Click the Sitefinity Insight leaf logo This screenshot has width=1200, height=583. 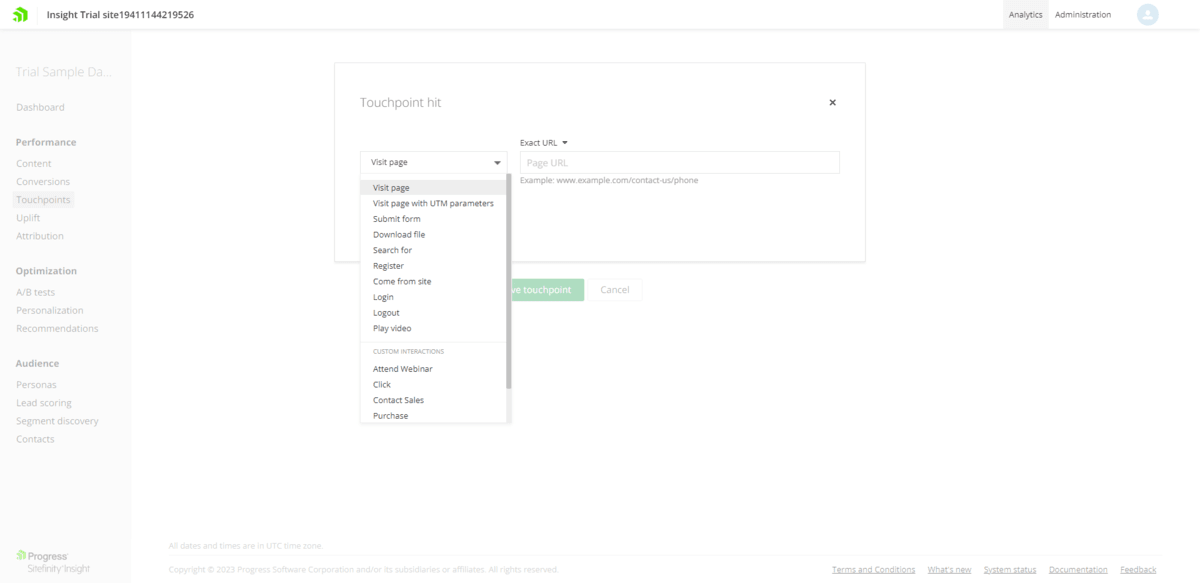(x=19, y=14)
